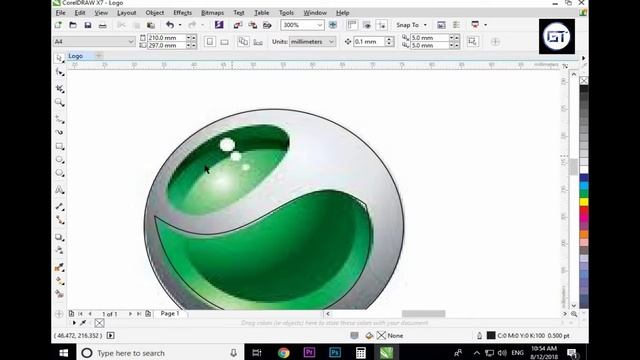Viewport: 640px width, 360px height.
Task: Click the Save icon
Action: (88, 25)
